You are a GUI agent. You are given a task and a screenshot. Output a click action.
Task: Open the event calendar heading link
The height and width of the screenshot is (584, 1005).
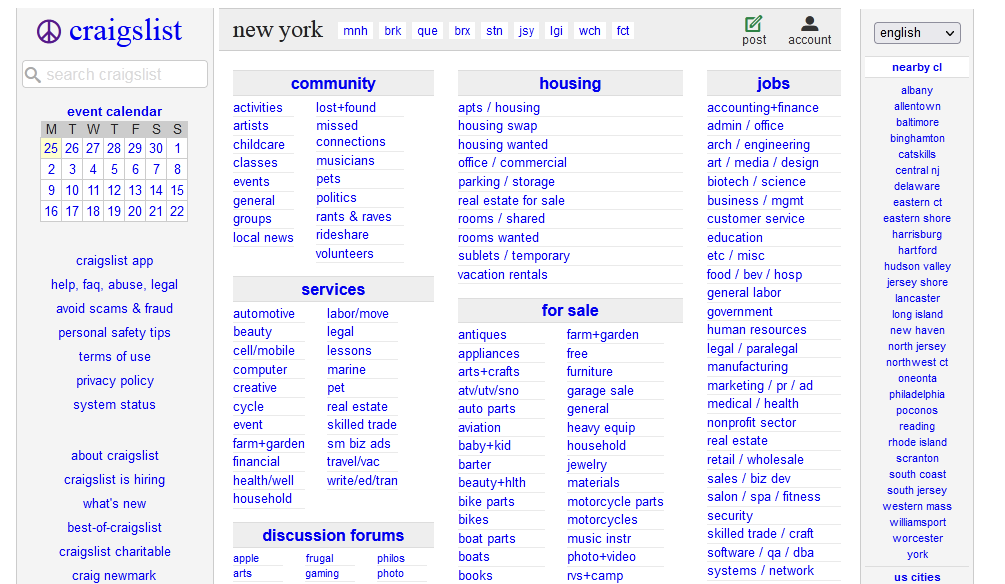114,112
